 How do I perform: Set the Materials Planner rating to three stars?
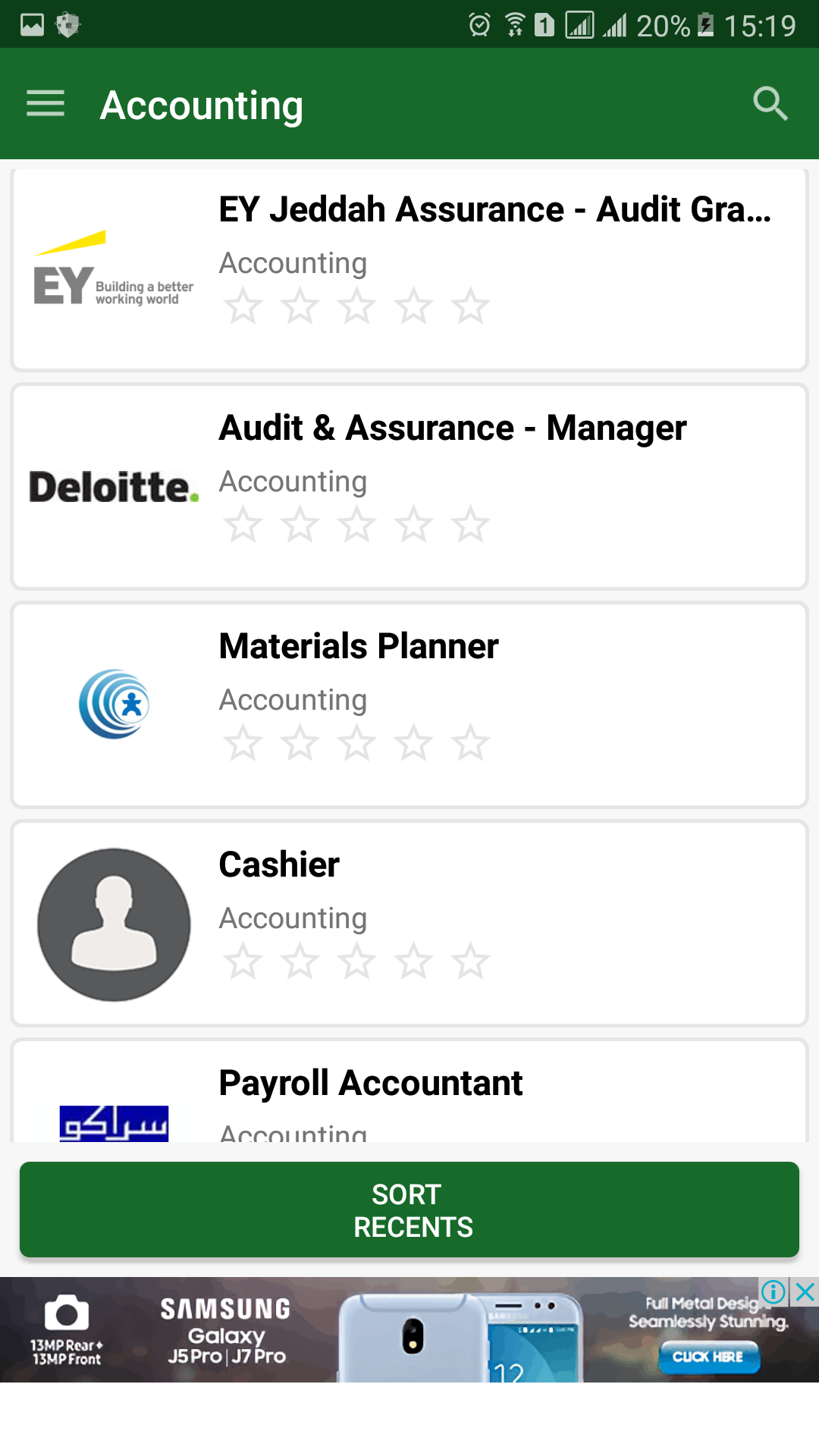(x=356, y=742)
